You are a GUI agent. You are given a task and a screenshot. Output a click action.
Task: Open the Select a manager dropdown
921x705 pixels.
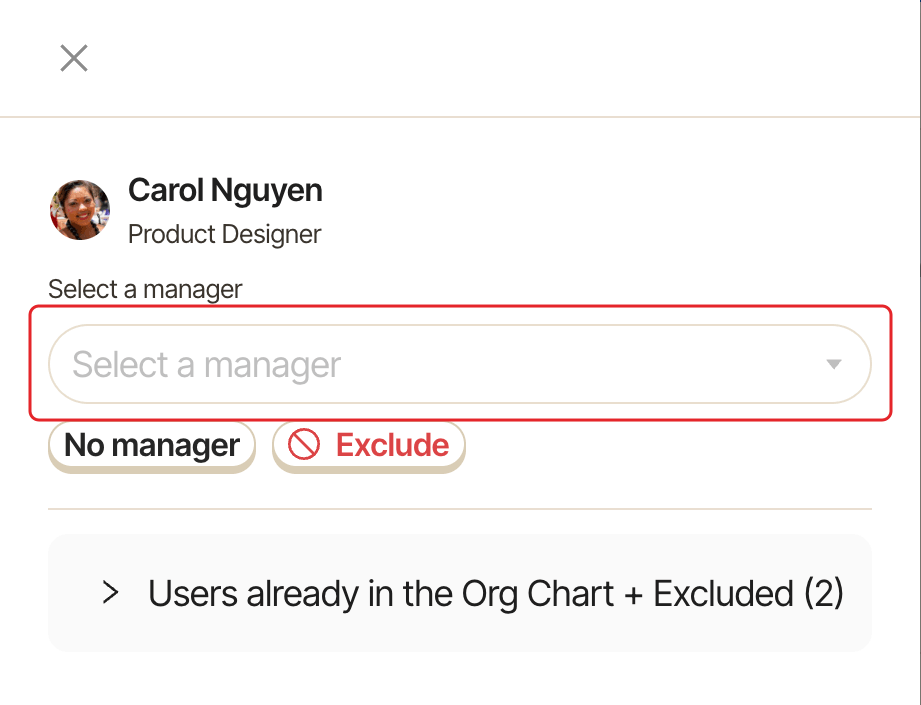click(460, 364)
